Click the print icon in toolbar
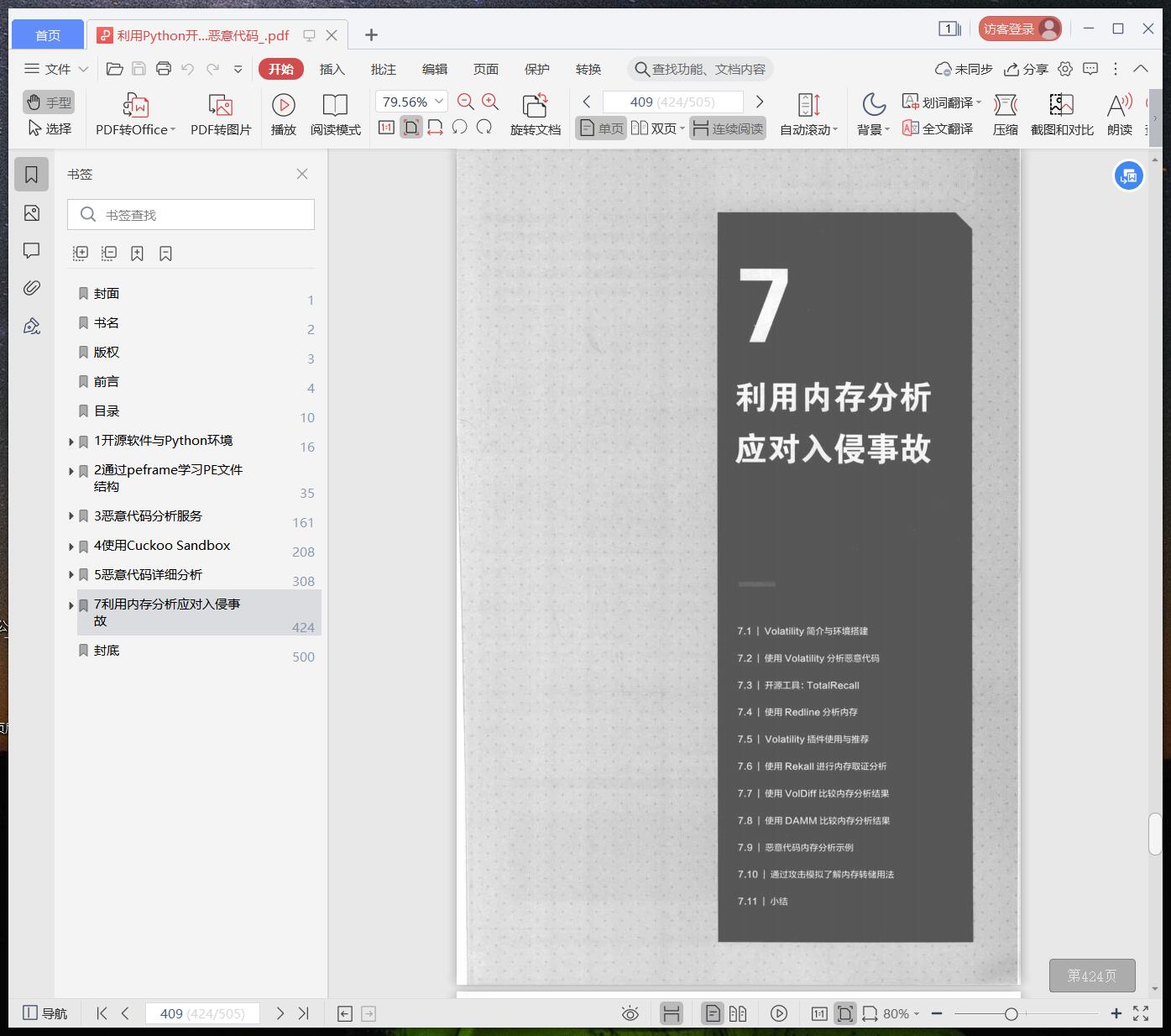Viewport: 1171px width, 1036px height. [x=164, y=69]
